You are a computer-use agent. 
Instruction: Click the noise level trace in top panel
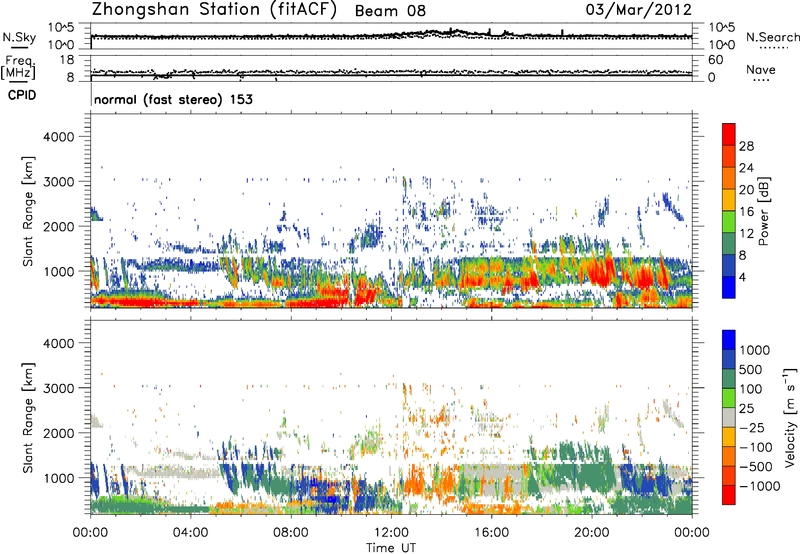[391, 36]
